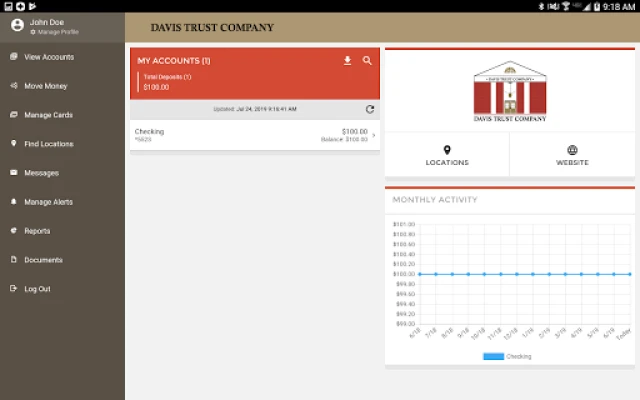Click the Total Deposits summary
Image resolution: width=640 pixels, height=400 pixels.
pyautogui.click(x=167, y=82)
